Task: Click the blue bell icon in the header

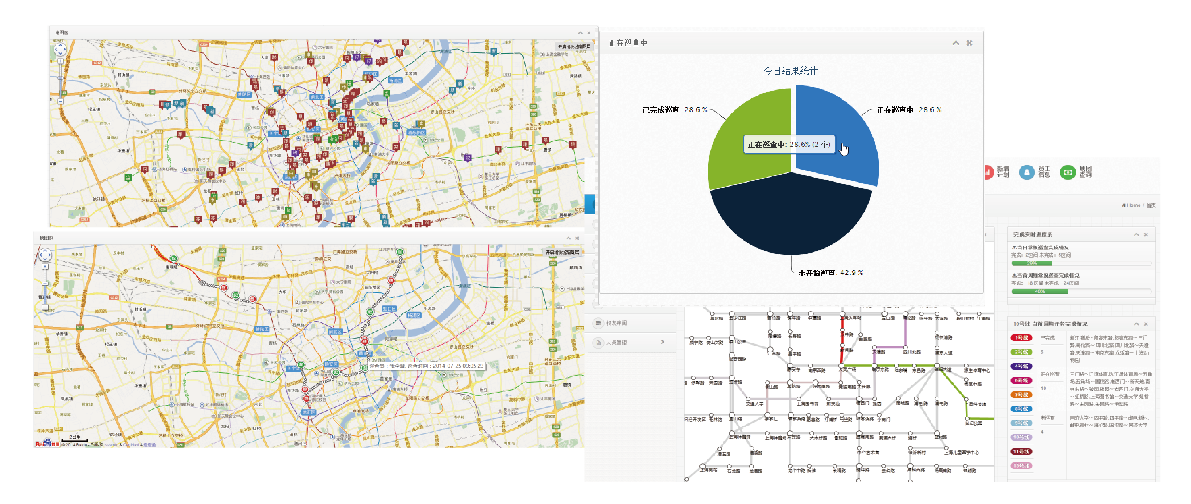Action: (1028, 173)
